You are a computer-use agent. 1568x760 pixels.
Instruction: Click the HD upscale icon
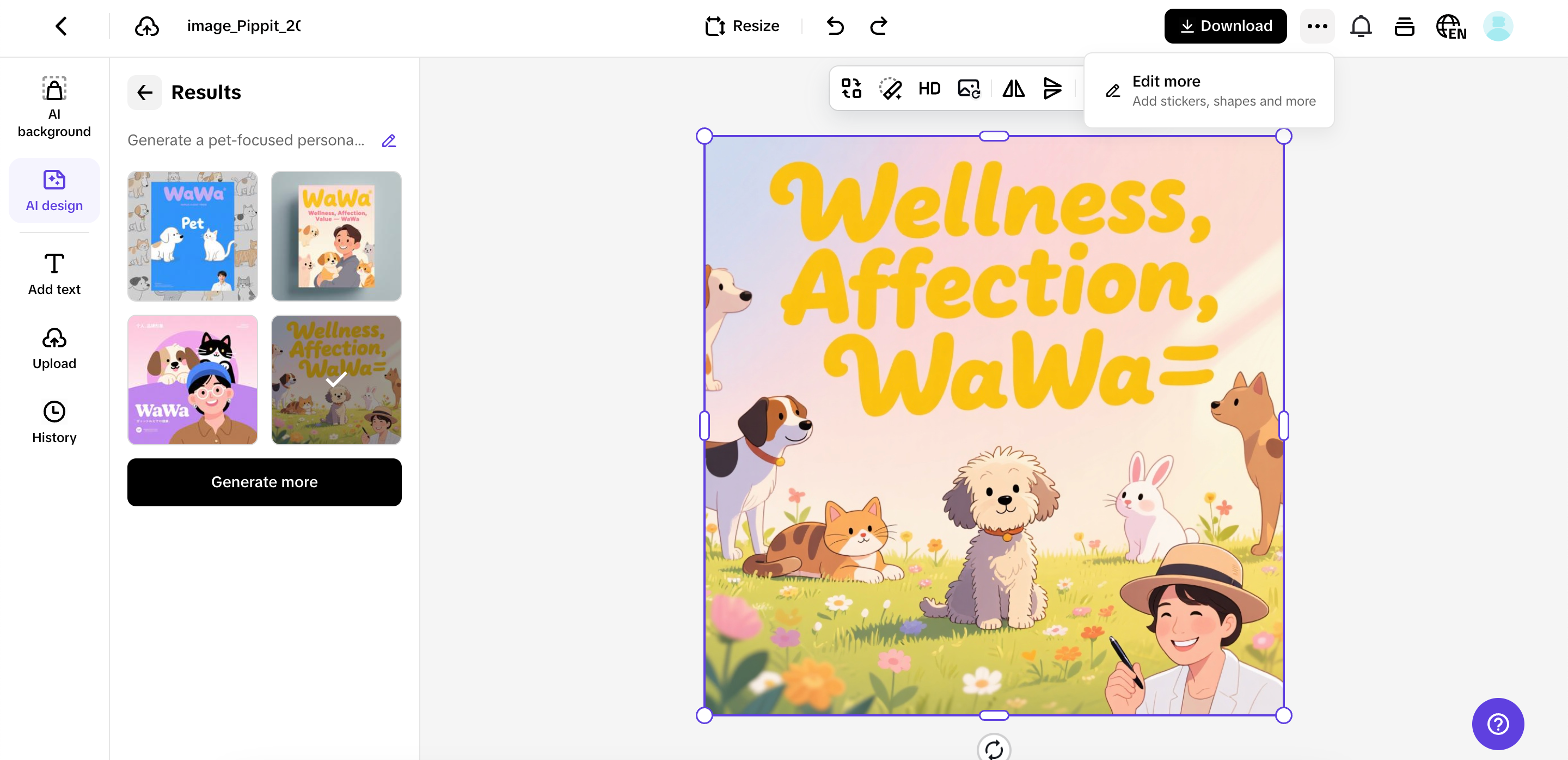tap(929, 89)
